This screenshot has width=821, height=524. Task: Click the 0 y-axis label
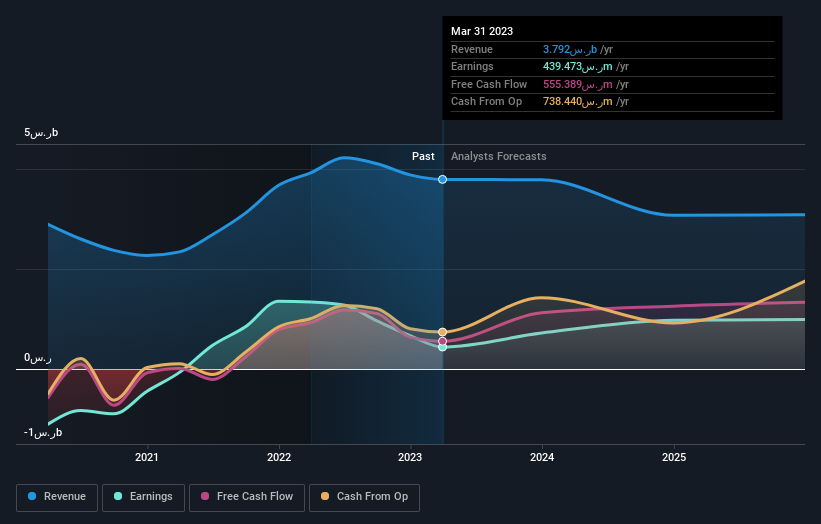pyautogui.click(x=38, y=358)
